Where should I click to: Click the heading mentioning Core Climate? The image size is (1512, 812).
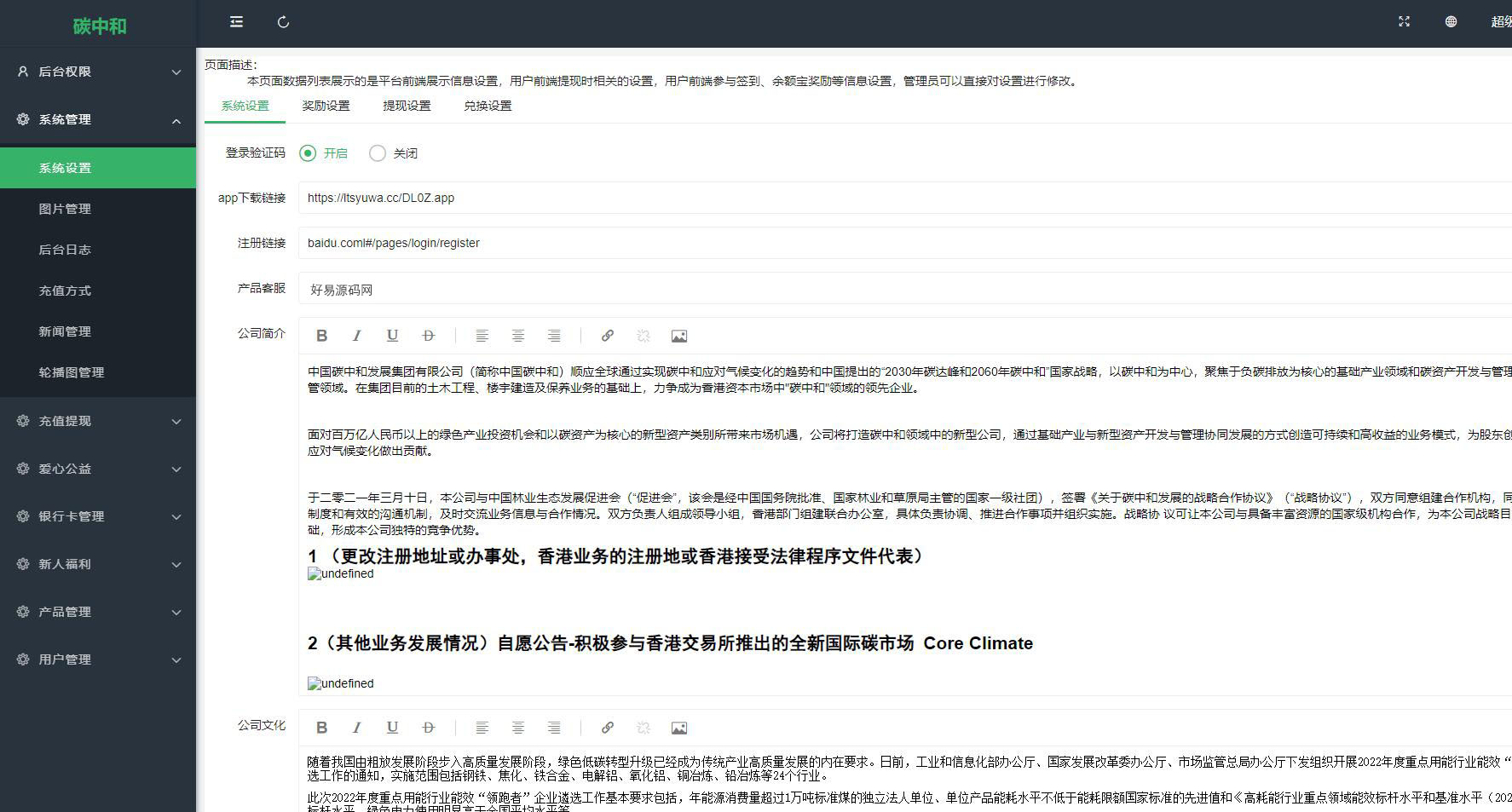click(670, 643)
